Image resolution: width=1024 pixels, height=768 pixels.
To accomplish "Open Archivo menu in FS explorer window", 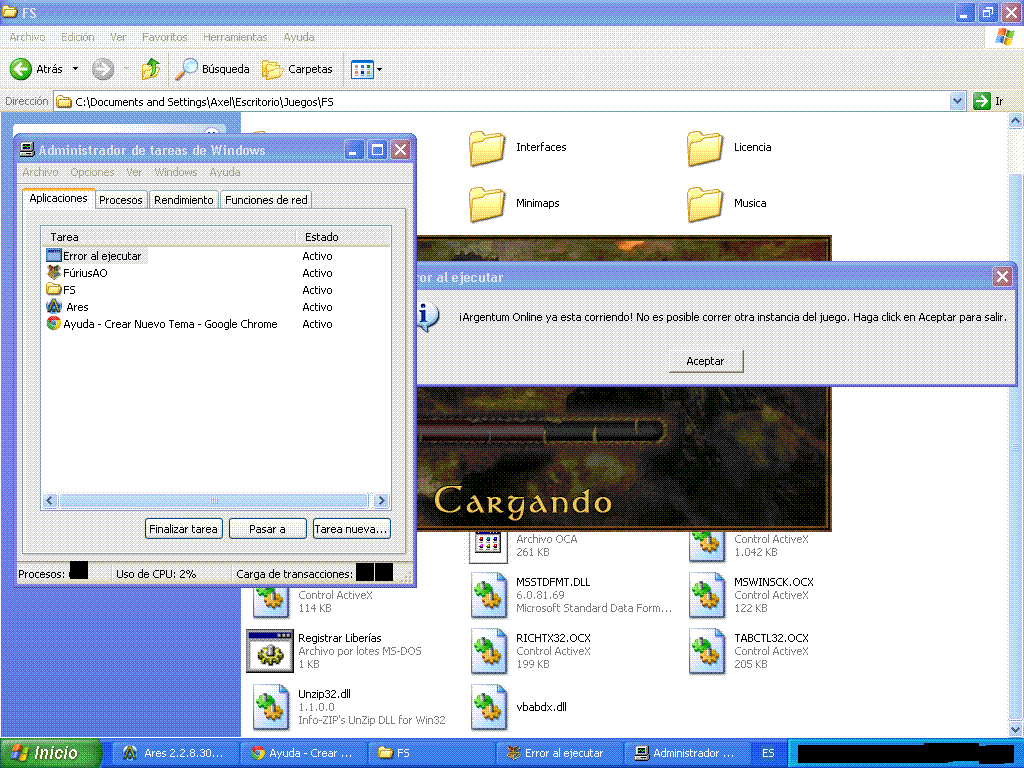I will [27, 37].
